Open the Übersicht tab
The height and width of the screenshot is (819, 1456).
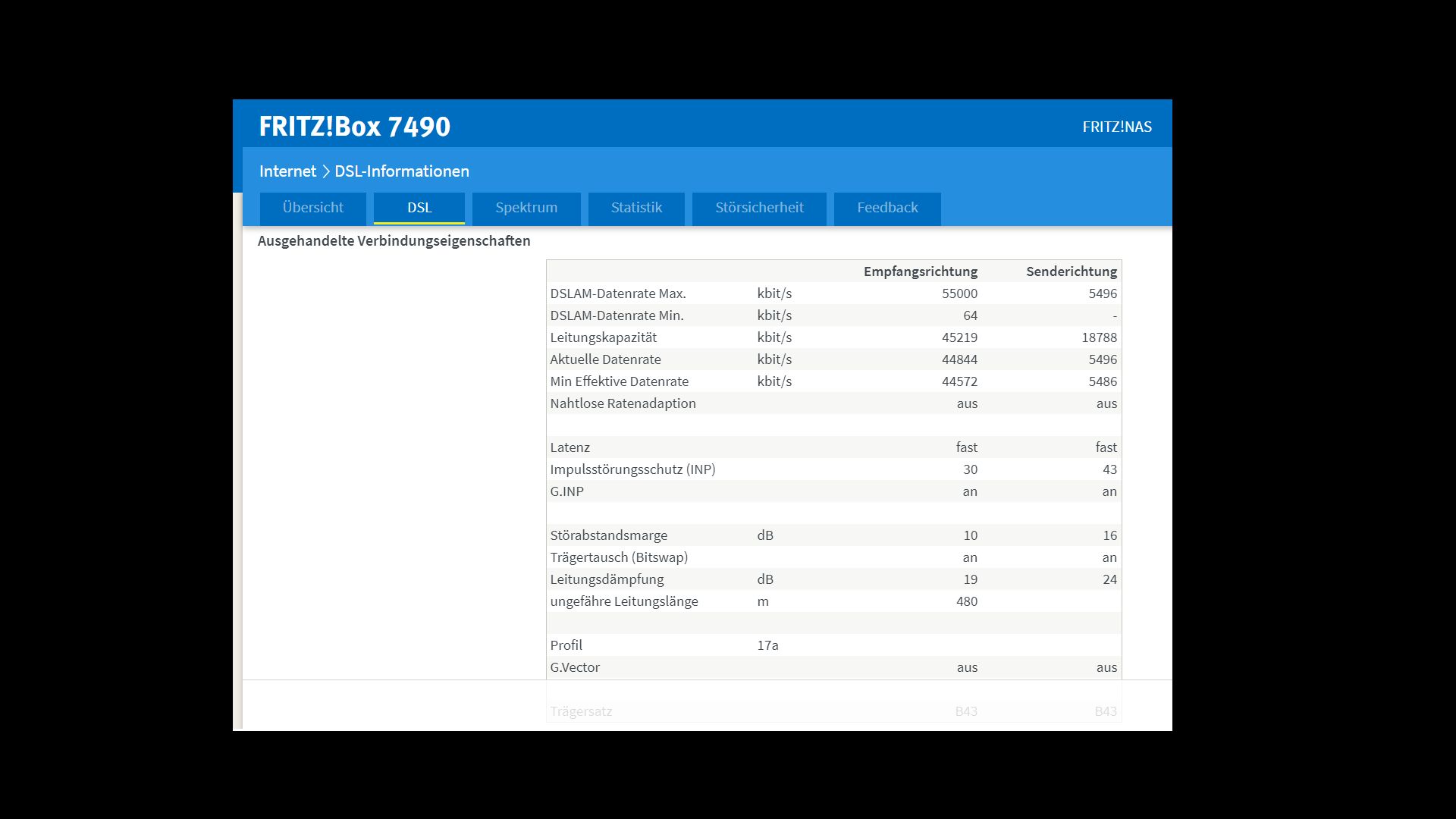pos(312,208)
